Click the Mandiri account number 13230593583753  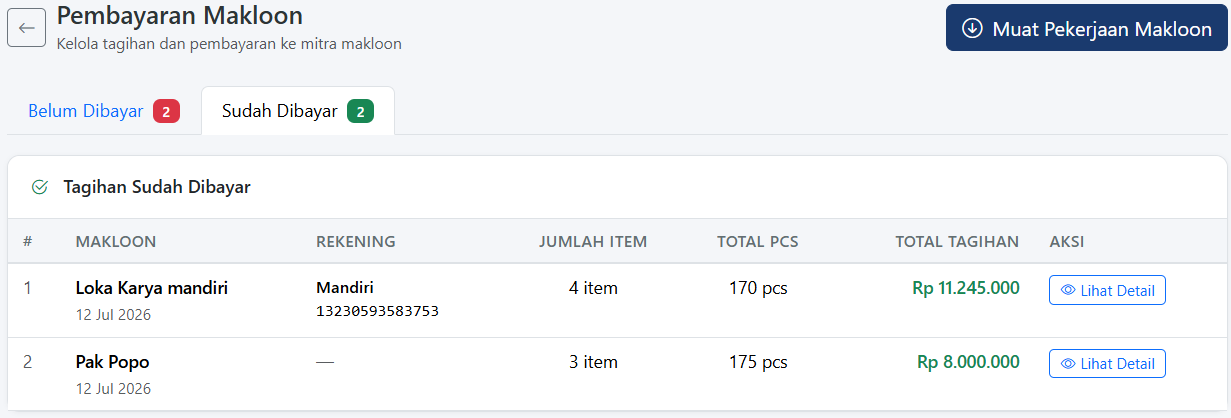click(x=377, y=311)
